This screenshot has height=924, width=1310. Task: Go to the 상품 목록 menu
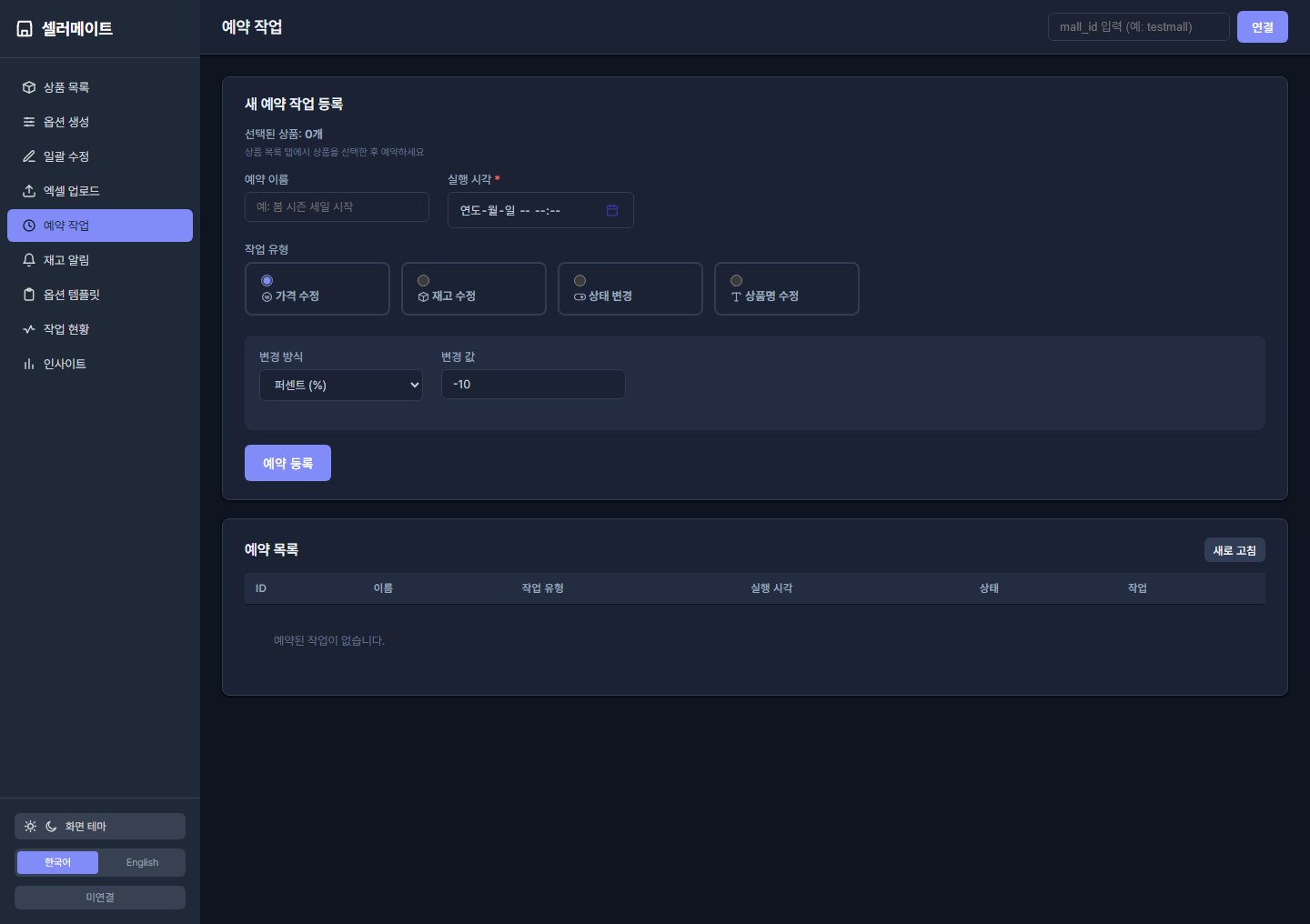click(100, 87)
